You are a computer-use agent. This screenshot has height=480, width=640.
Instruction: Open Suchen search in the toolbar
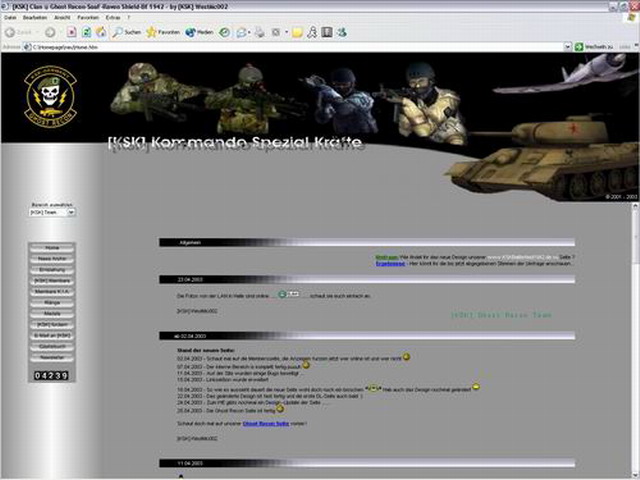126,32
